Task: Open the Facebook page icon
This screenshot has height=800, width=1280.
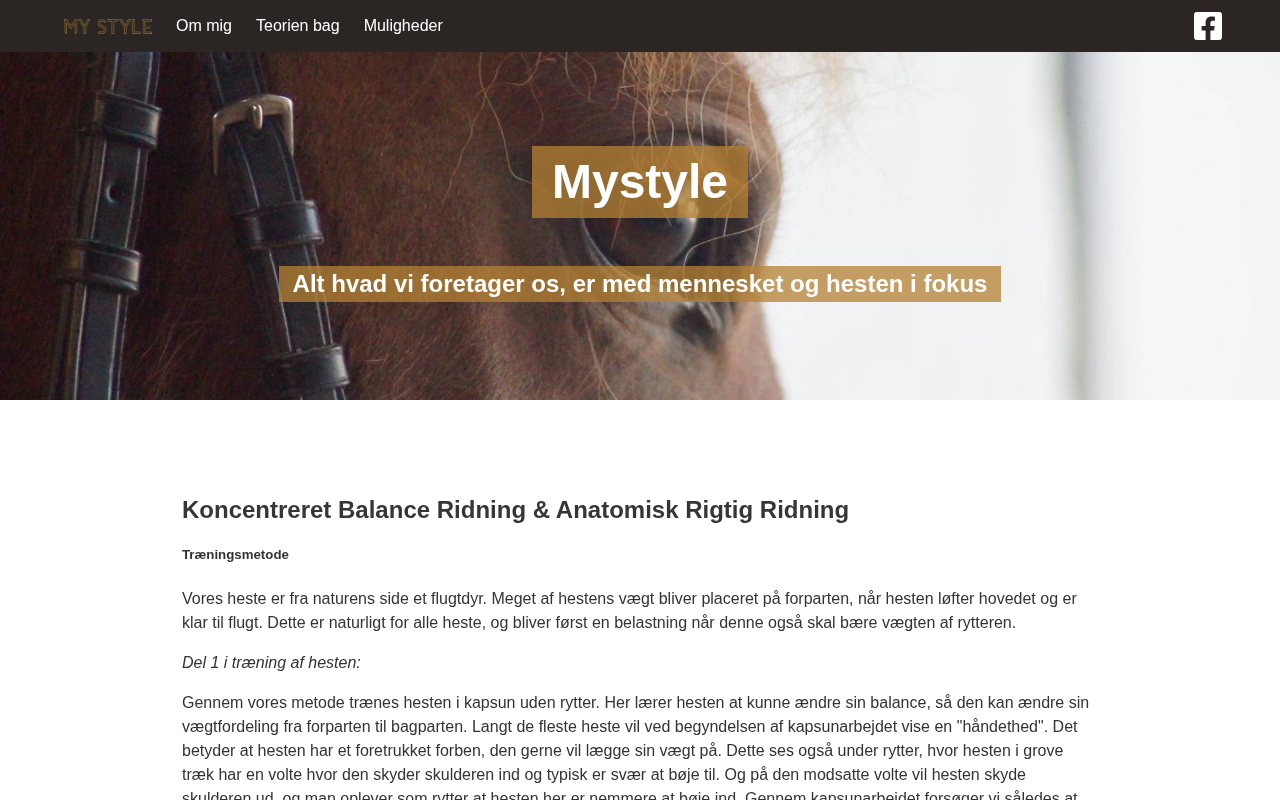Action: (1208, 26)
